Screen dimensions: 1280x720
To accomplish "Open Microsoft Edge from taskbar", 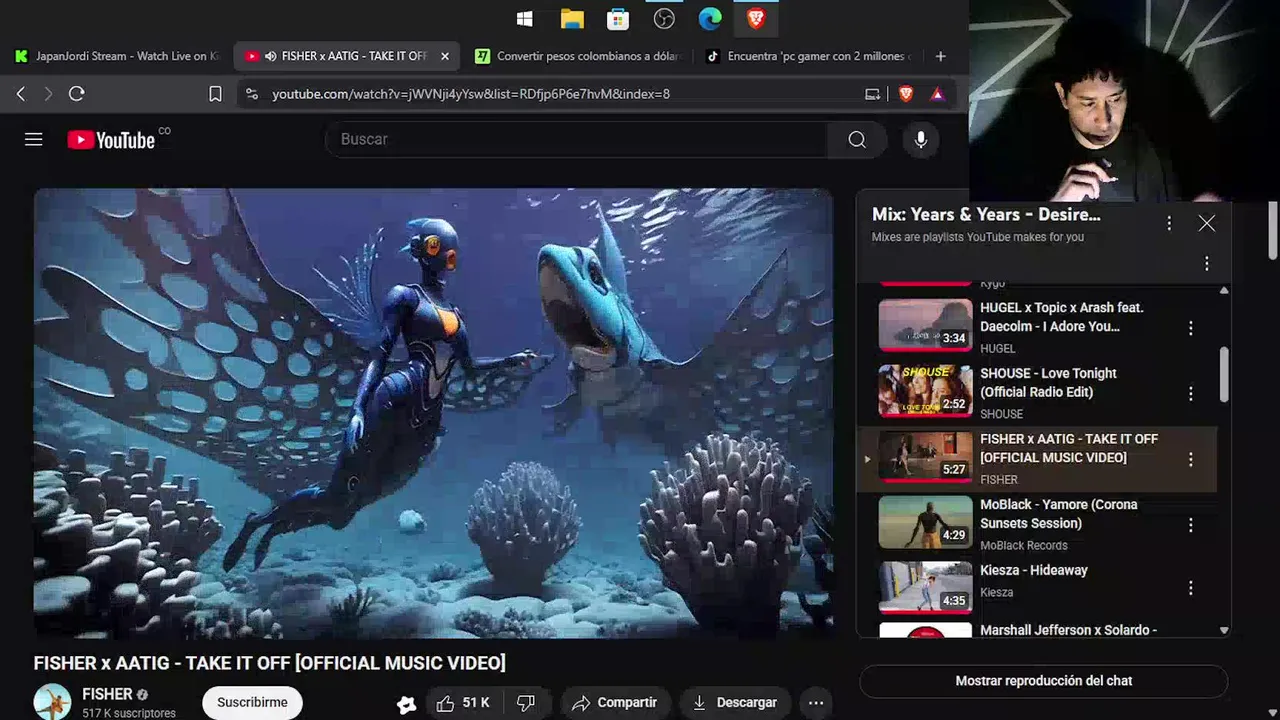I will point(710,19).
